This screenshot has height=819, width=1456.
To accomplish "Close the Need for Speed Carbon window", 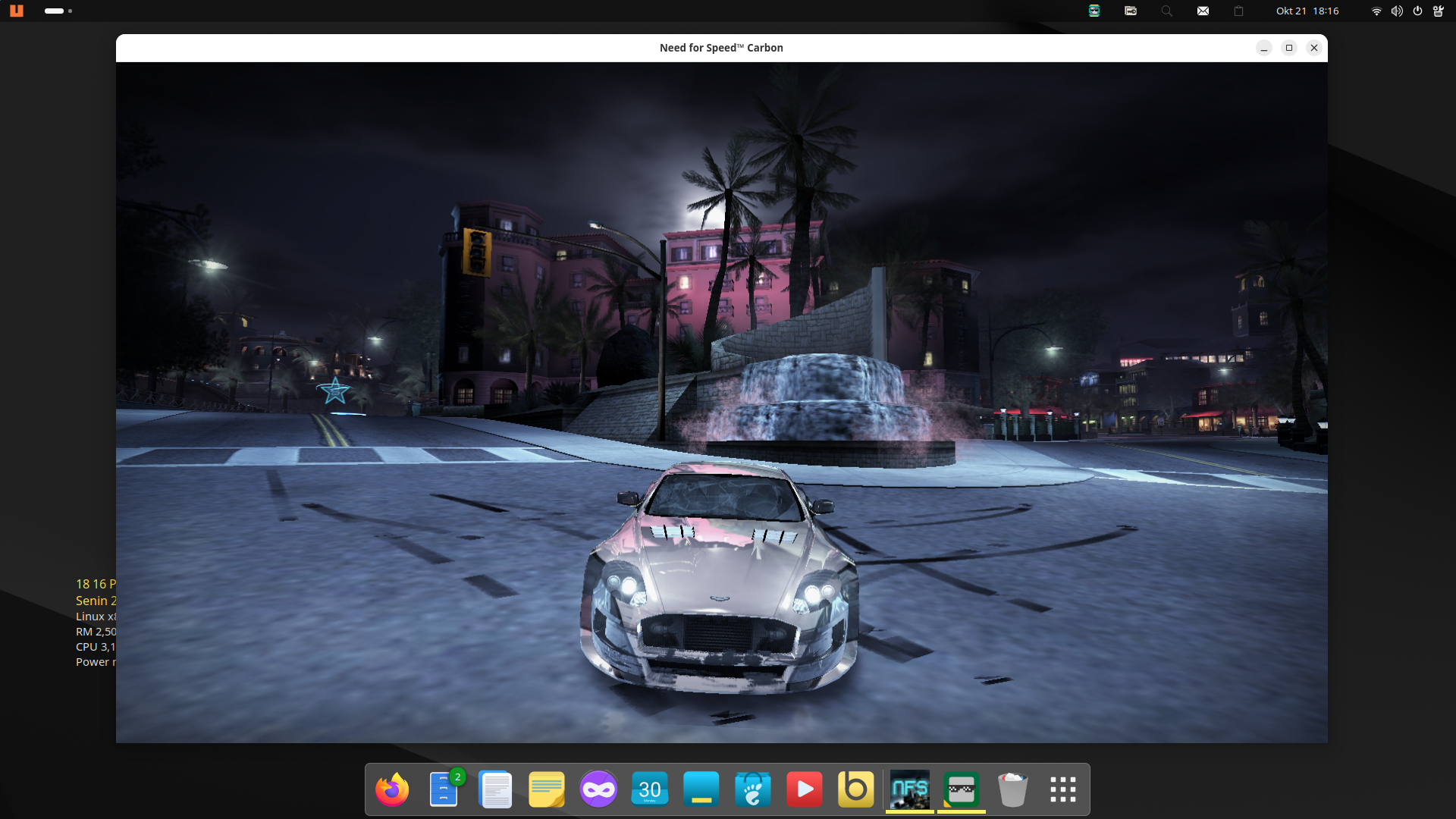I will (x=1314, y=48).
